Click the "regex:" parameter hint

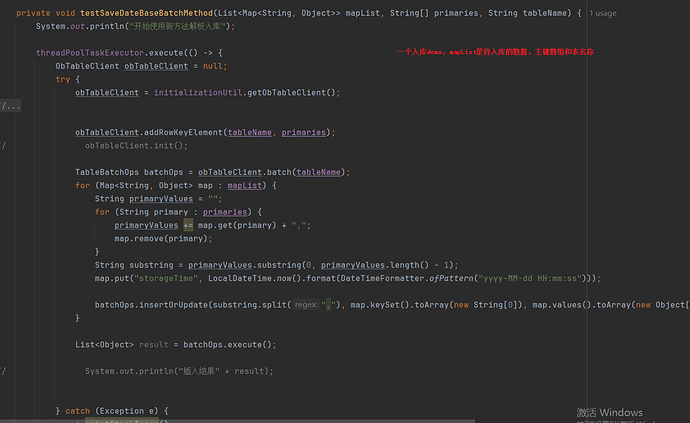coord(306,305)
